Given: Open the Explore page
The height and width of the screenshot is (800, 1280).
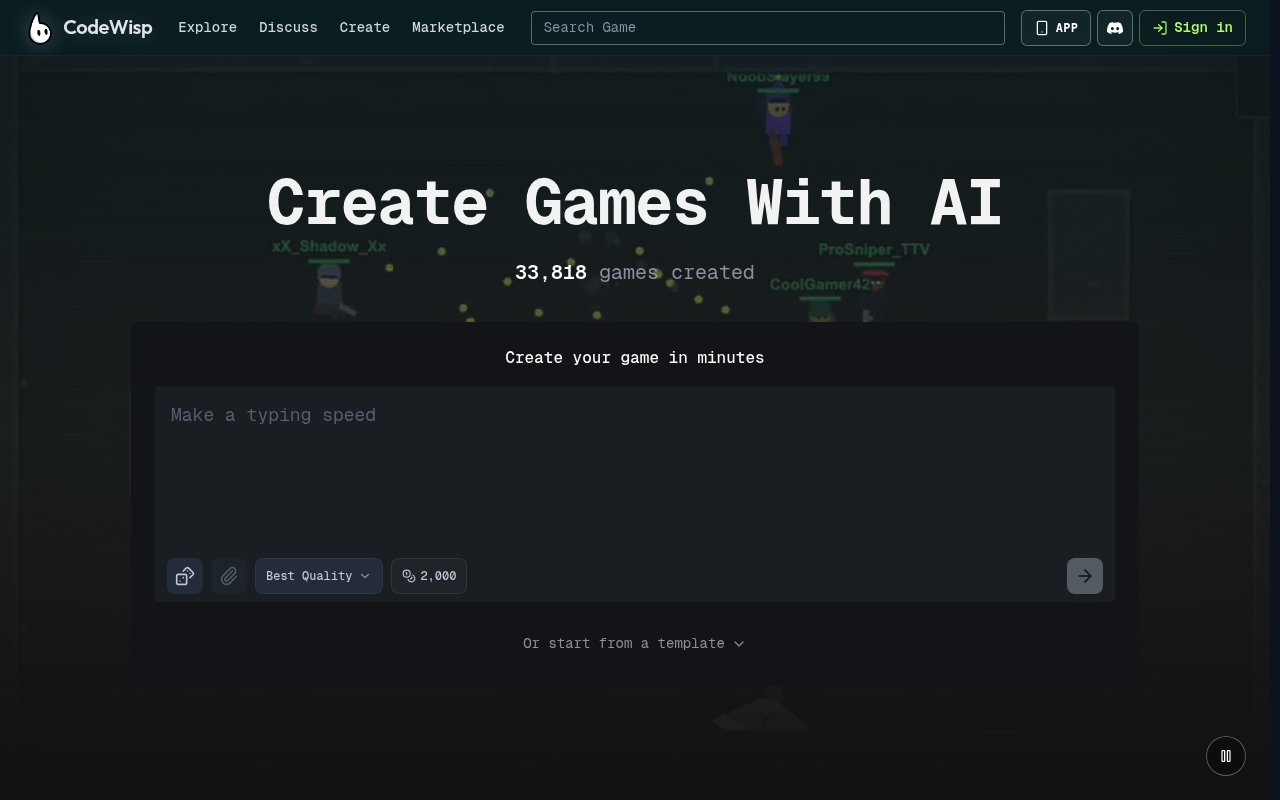Looking at the screenshot, I should click(x=207, y=27).
